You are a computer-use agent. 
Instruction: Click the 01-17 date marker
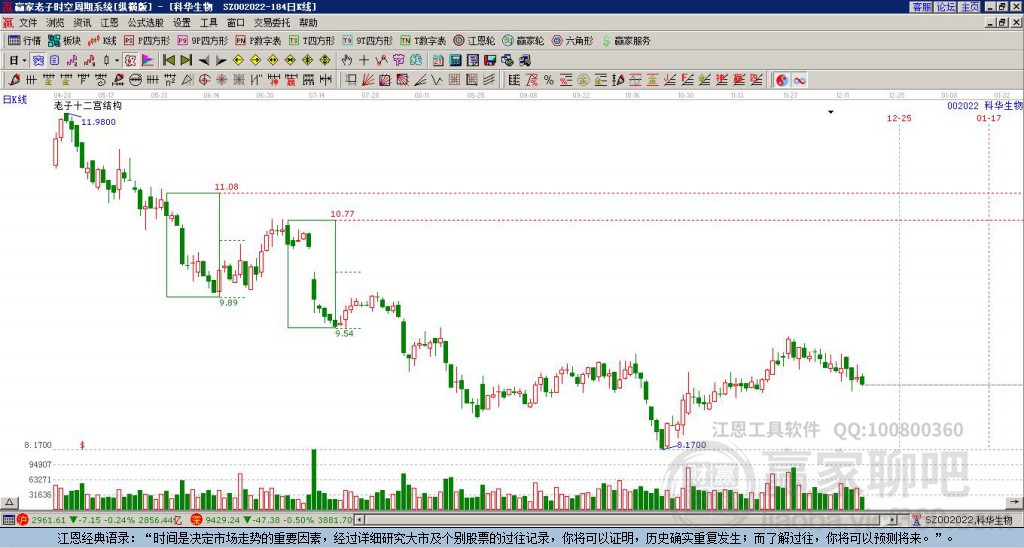point(989,118)
